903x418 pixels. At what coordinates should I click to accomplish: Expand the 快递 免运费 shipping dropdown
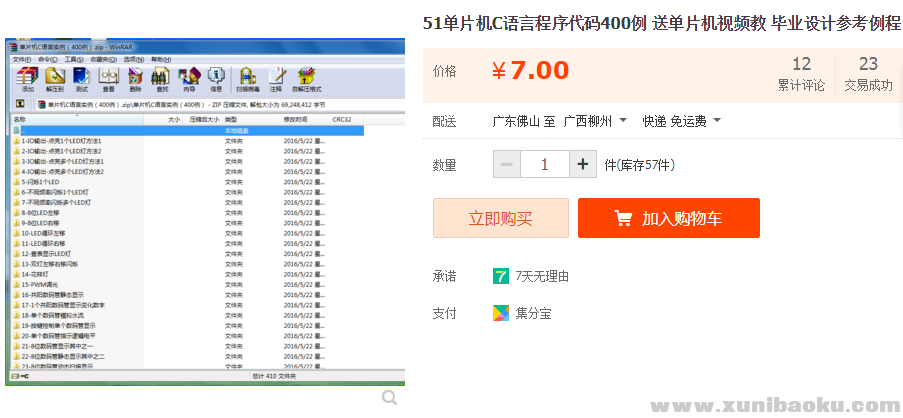point(681,121)
